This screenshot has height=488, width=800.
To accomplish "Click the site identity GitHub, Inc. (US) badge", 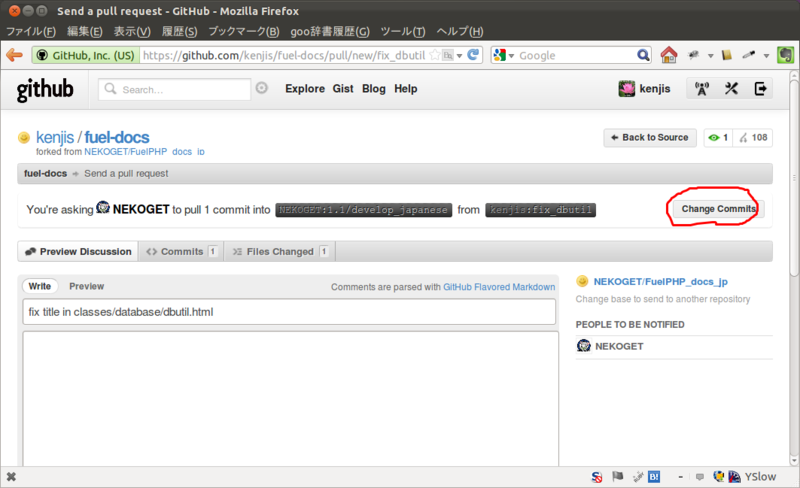I will click(x=86, y=55).
